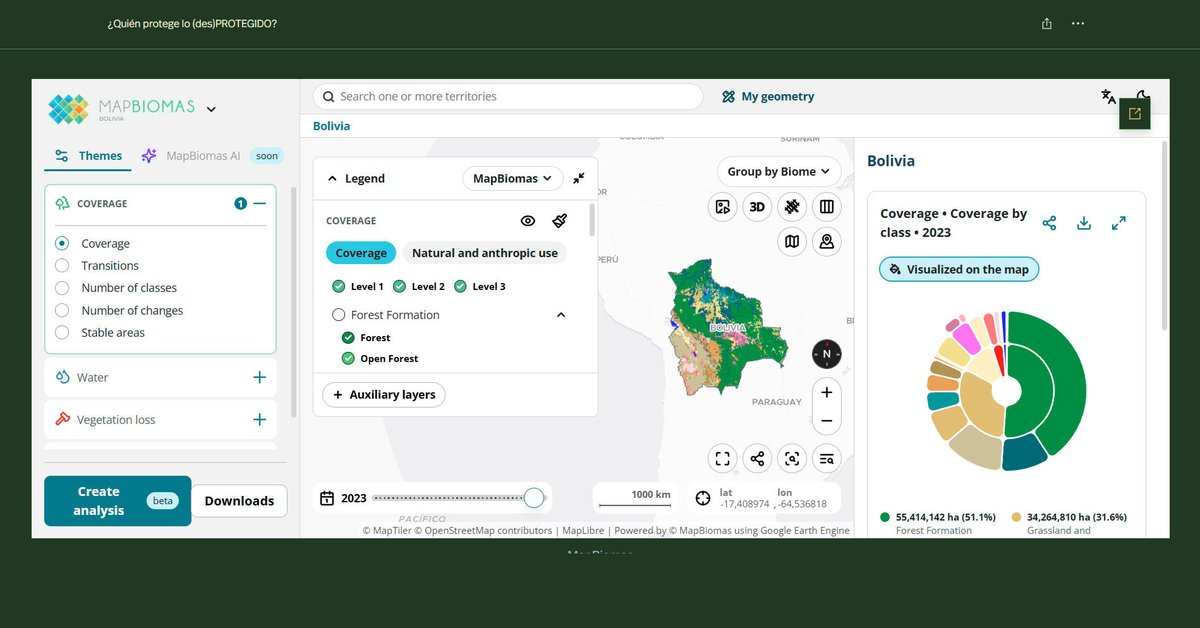This screenshot has height=628, width=1200.
Task: Open the year calendar icon
Action: coord(327,498)
